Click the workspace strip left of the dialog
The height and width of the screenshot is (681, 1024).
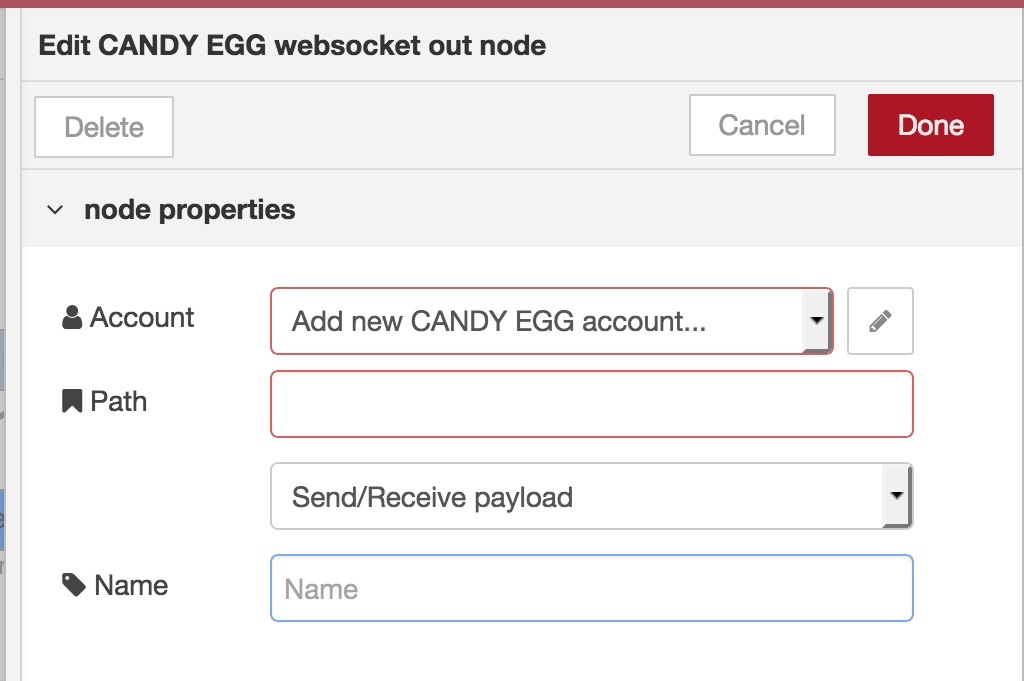(10, 340)
